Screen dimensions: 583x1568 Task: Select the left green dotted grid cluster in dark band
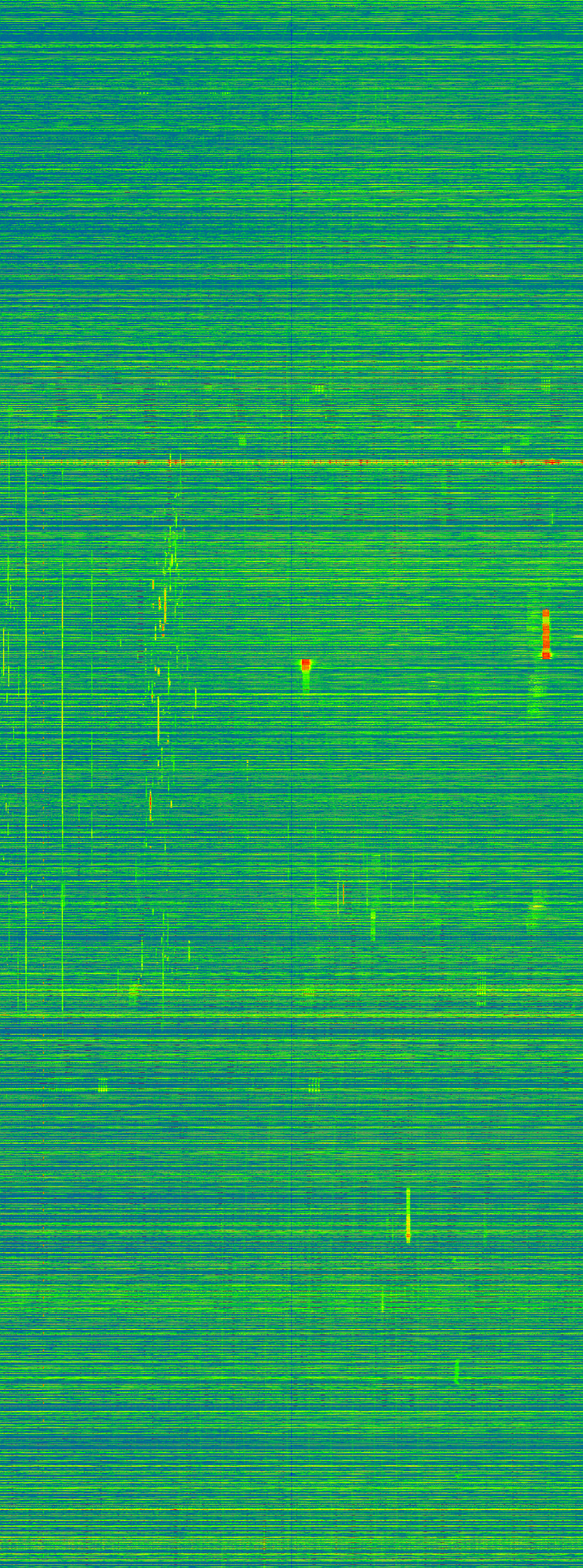102,1085
